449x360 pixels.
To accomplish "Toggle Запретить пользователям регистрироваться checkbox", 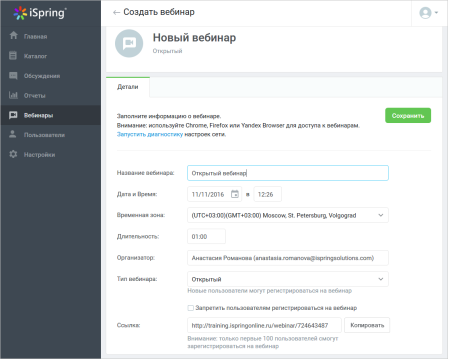I will tap(191, 308).
